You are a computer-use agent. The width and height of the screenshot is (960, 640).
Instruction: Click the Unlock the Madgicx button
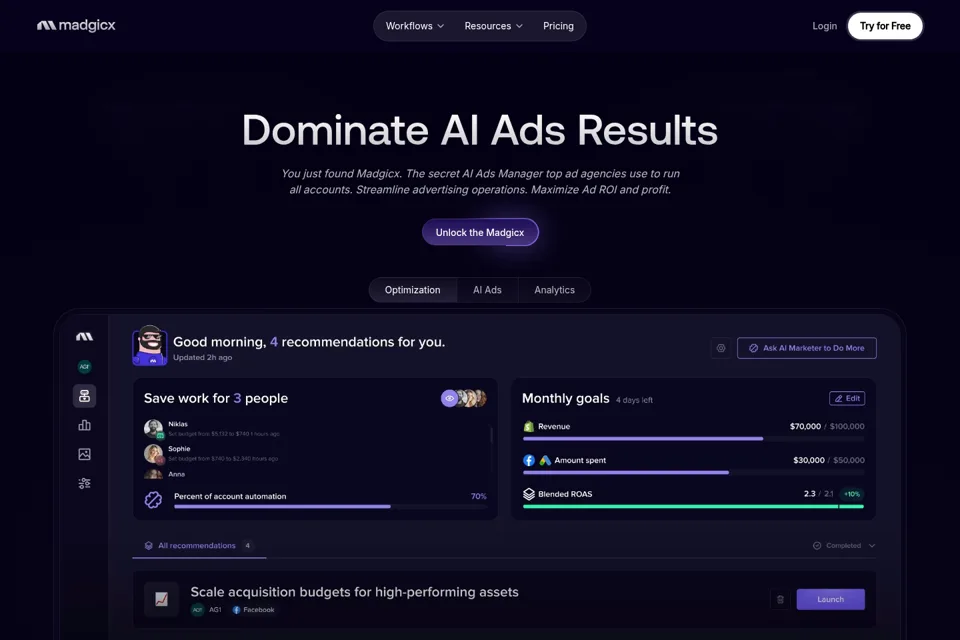[480, 232]
